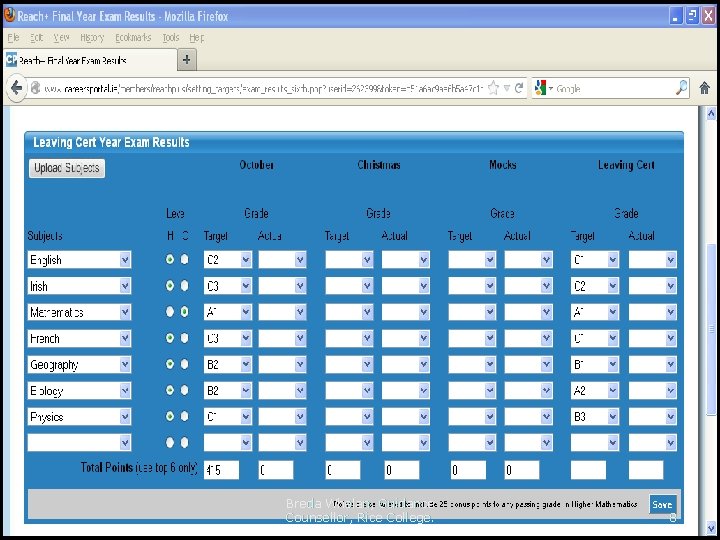This screenshot has height=540, width=720.
Task: Go back with the browser back arrow
Action: coord(17,87)
